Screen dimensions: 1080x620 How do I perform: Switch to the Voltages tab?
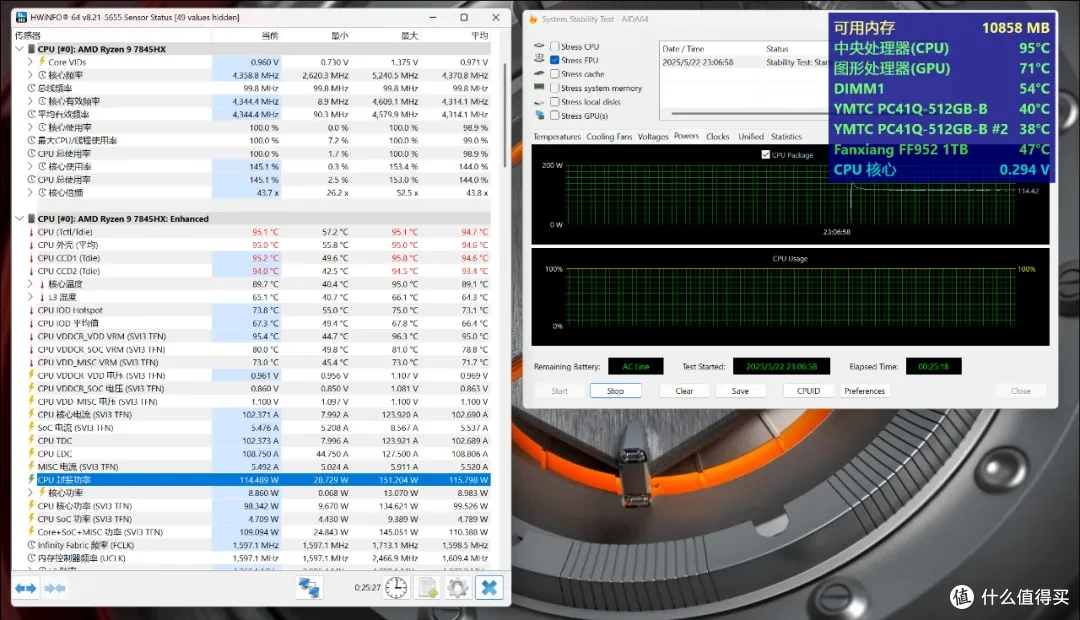[x=652, y=136]
